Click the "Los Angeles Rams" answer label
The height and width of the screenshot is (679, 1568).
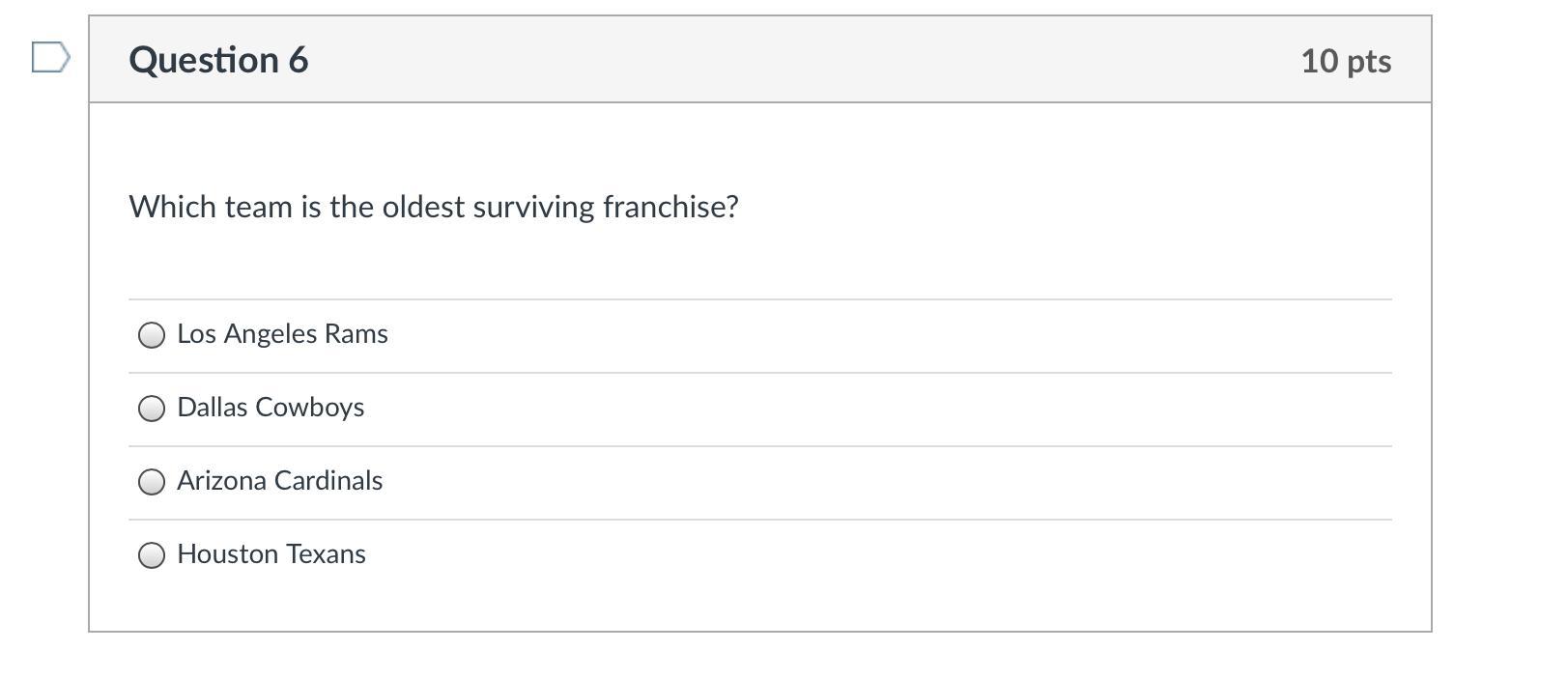[282, 334]
